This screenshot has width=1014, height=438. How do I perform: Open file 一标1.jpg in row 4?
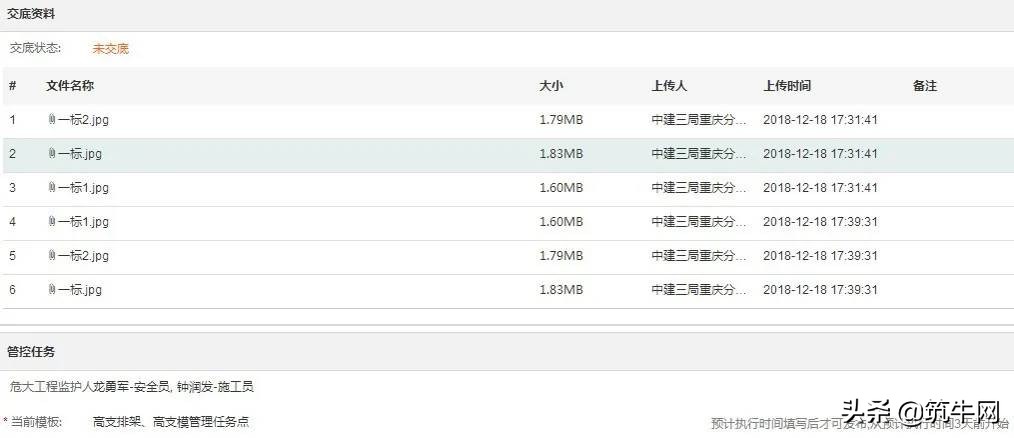[83, 222]
